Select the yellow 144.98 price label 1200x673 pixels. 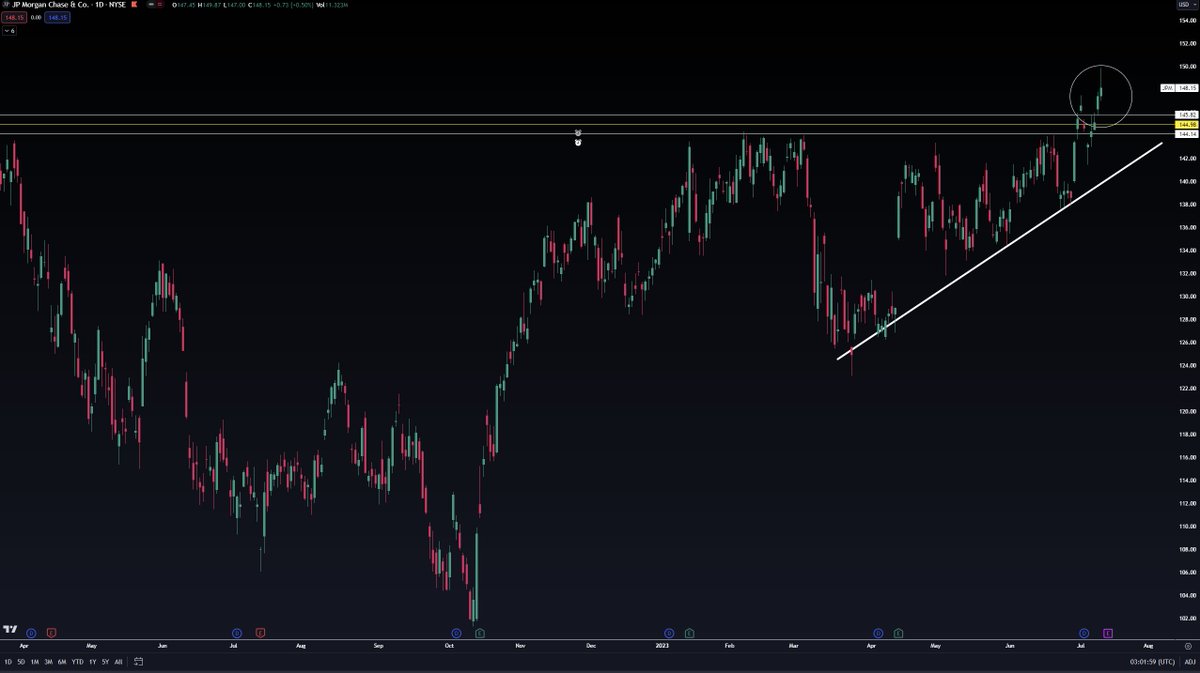[x=1186, y=124]
